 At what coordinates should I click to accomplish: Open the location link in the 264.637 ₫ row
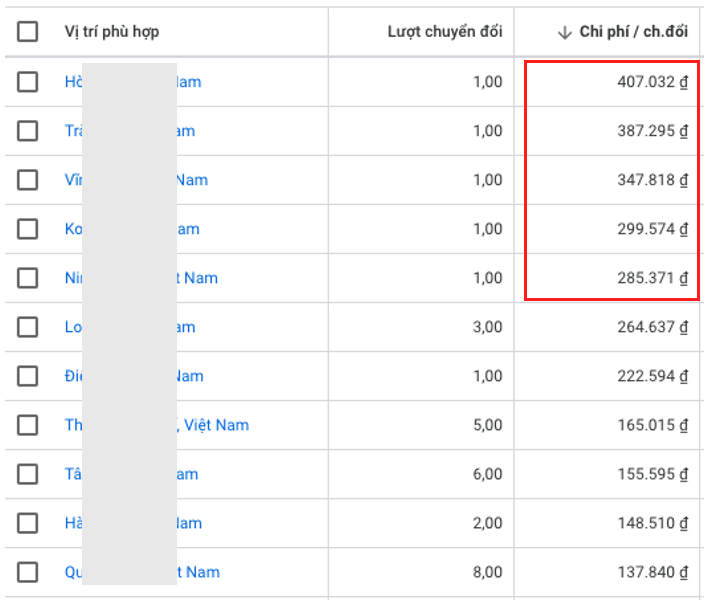click(x=130, y=327)
